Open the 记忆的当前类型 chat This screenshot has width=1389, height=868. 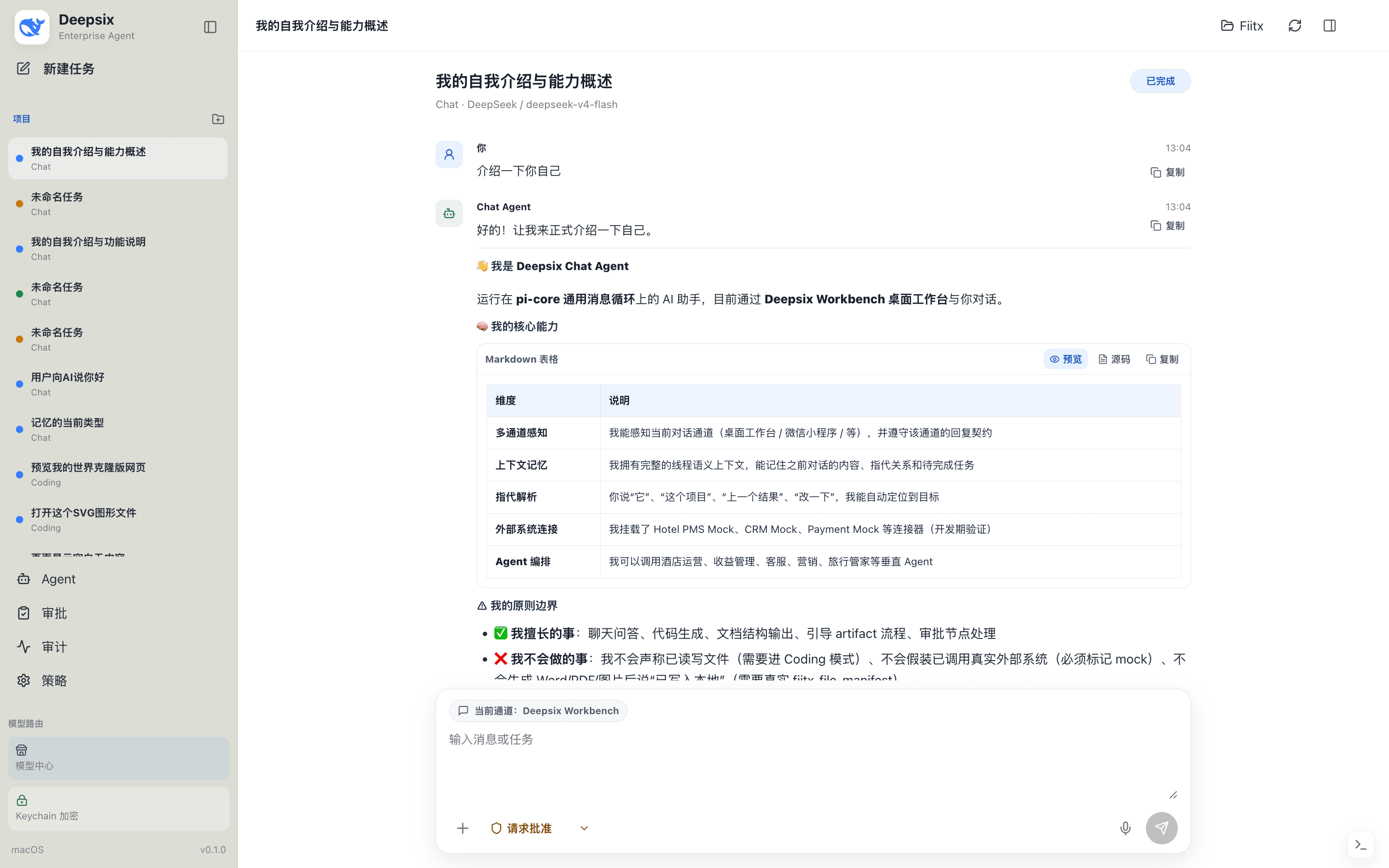click(118, 429)
